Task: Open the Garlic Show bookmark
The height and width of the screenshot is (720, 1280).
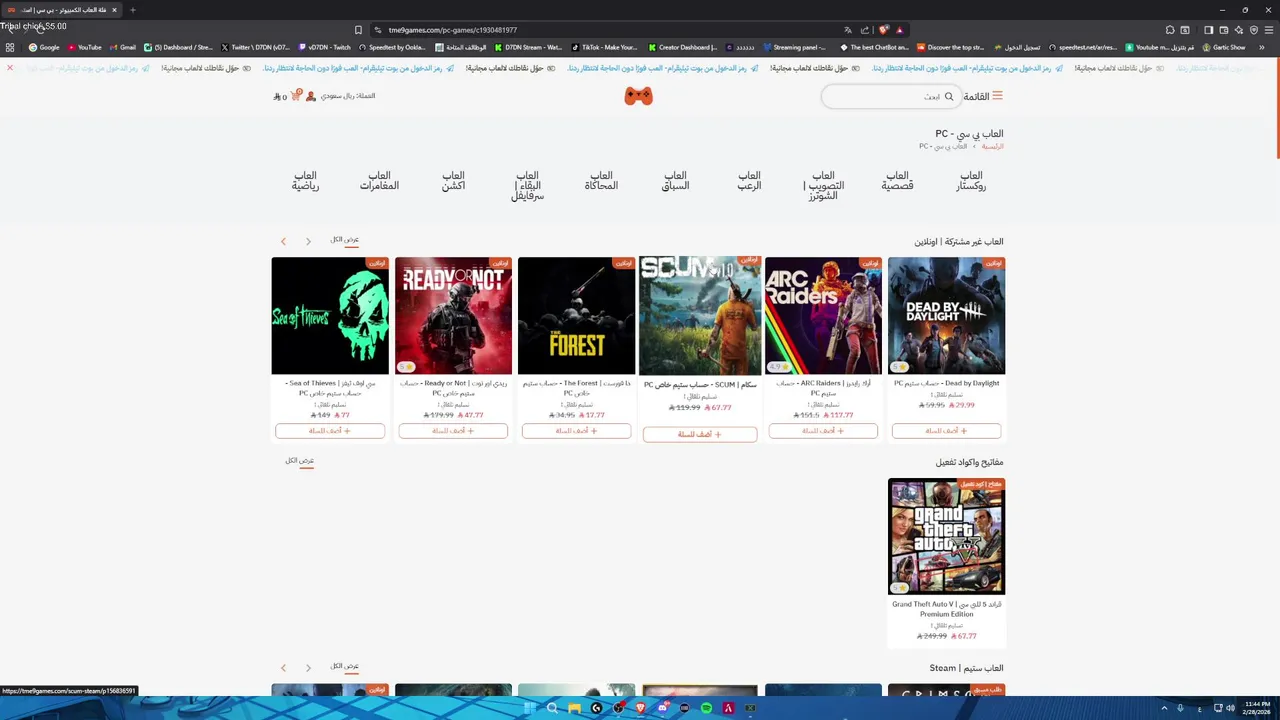Action: coord(1224,47)
